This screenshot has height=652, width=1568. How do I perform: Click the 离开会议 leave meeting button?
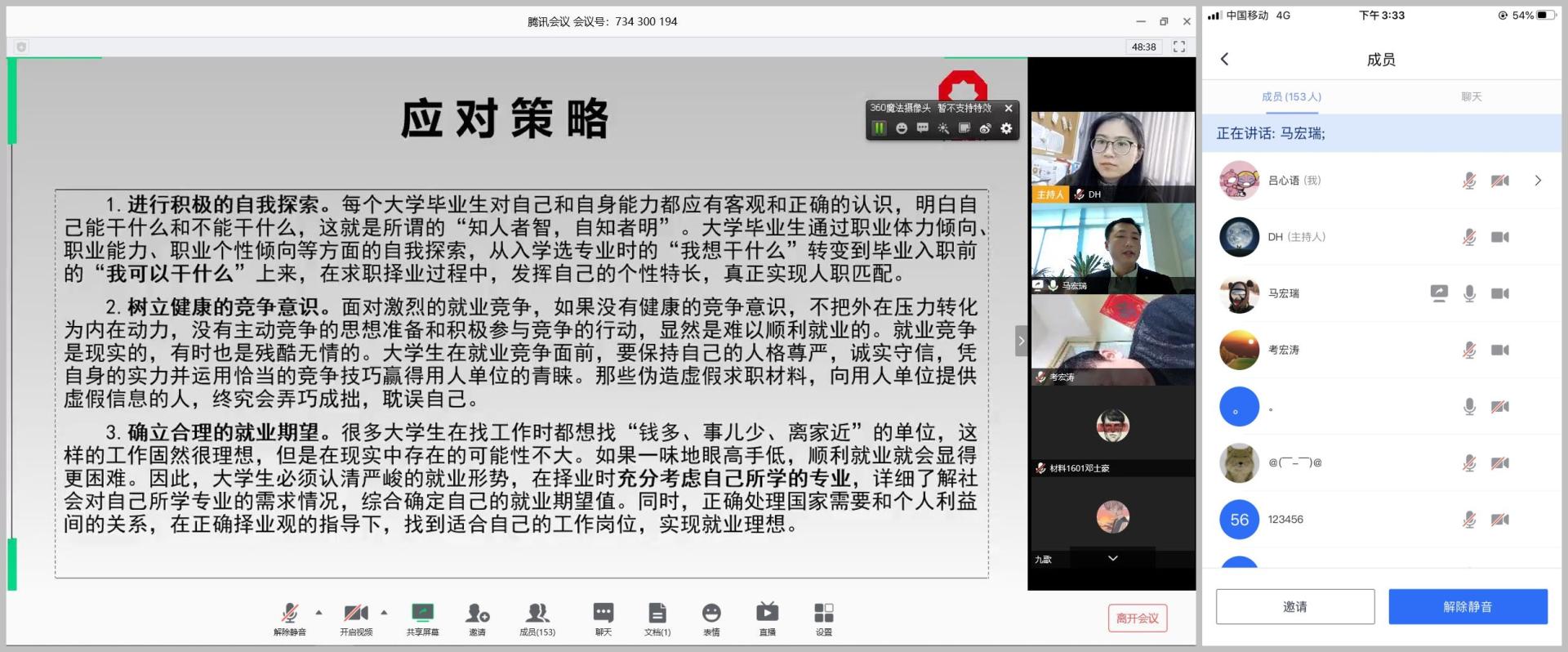pos(1137,619)
